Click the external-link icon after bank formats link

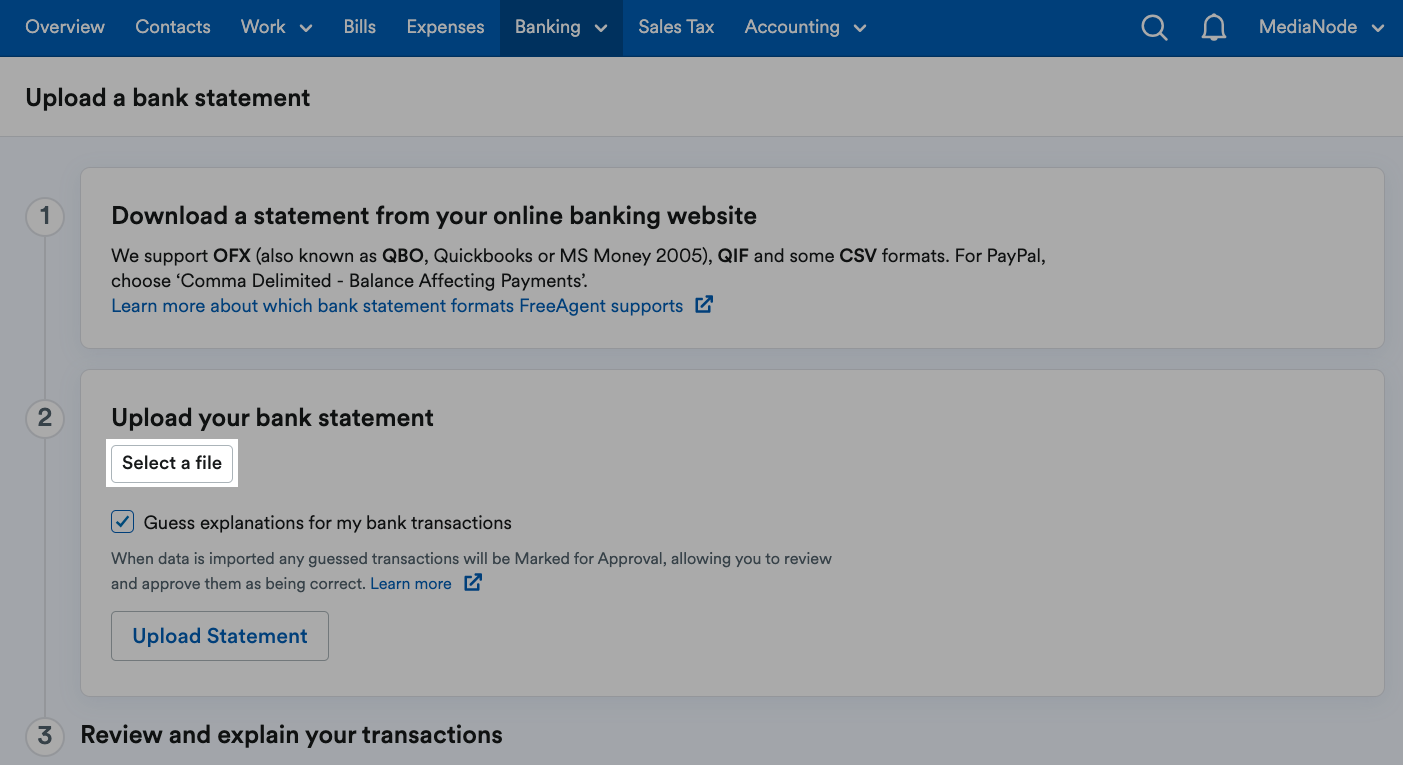(703, 304)
